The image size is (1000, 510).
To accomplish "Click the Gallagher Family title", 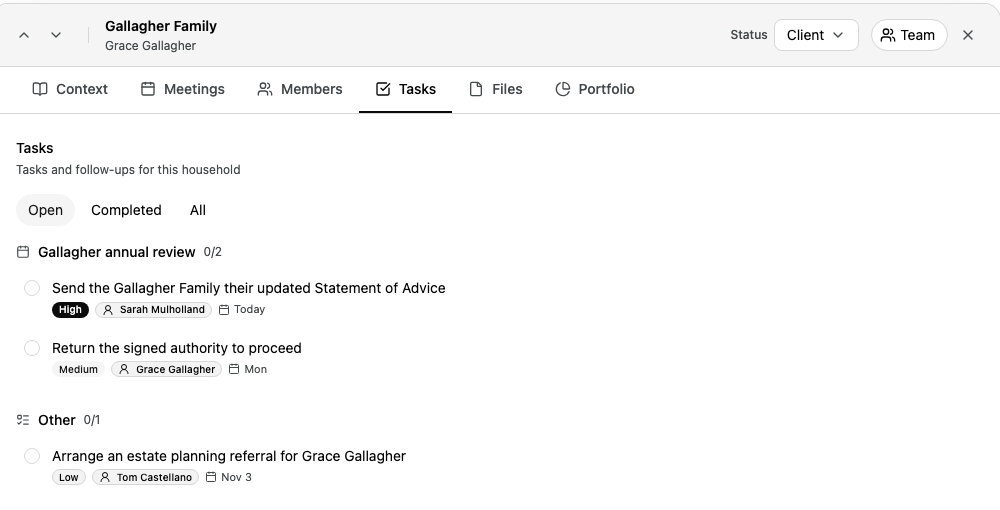I will (x=161, y=26).
